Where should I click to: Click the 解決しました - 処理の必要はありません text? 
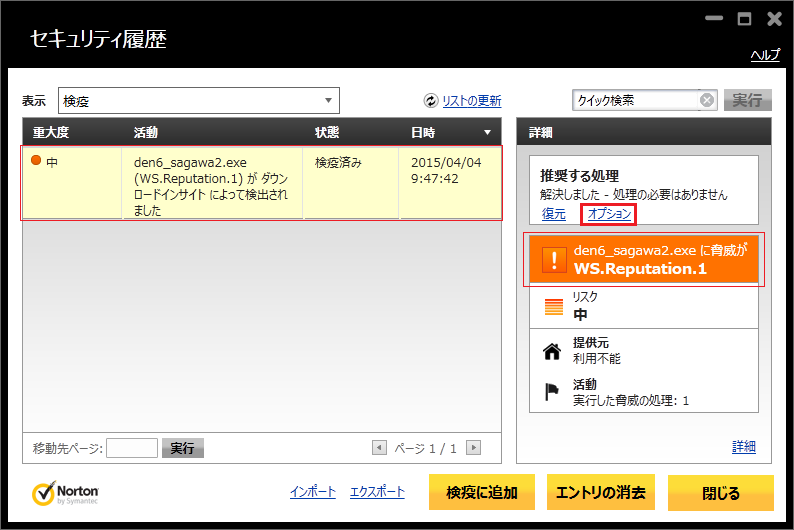coord(633,195)
